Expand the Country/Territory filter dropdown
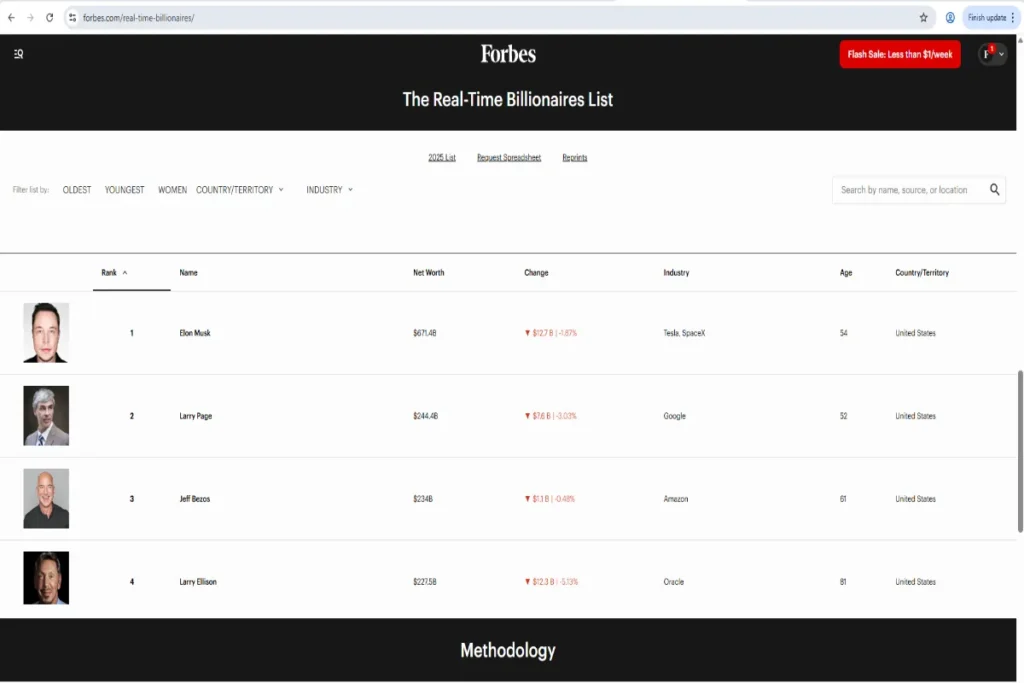Viewport: 1024px width, 683px height. 240,189
